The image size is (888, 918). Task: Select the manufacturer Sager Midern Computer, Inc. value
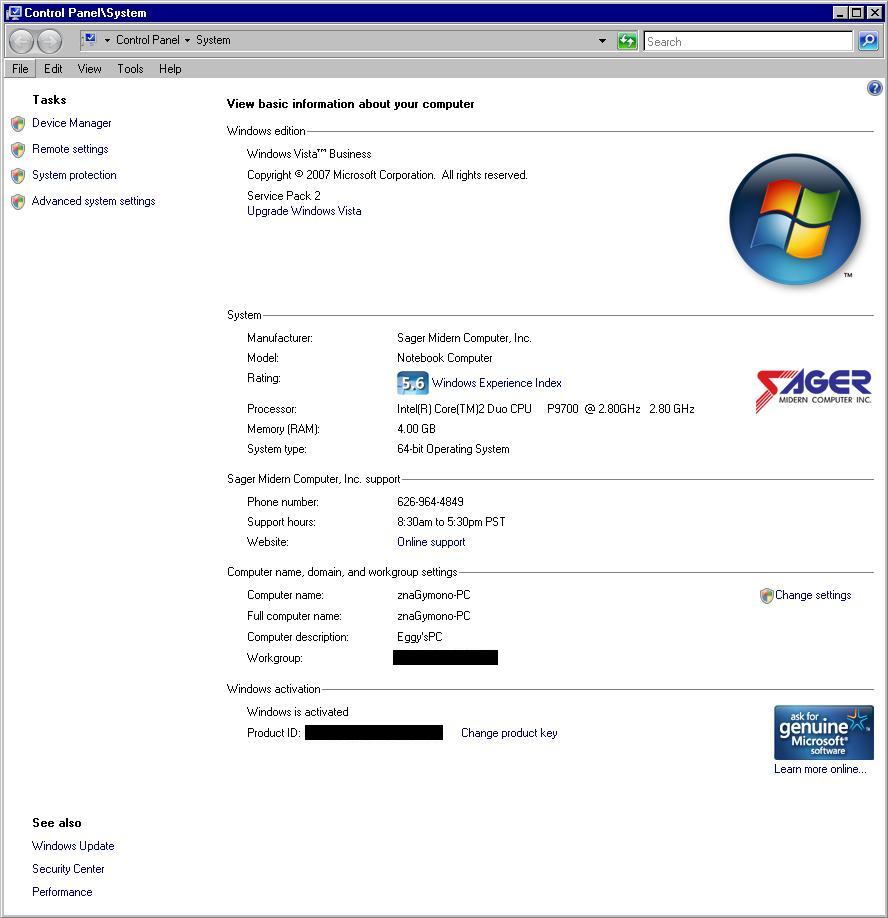pyautogui.click(x=464, y=338)
